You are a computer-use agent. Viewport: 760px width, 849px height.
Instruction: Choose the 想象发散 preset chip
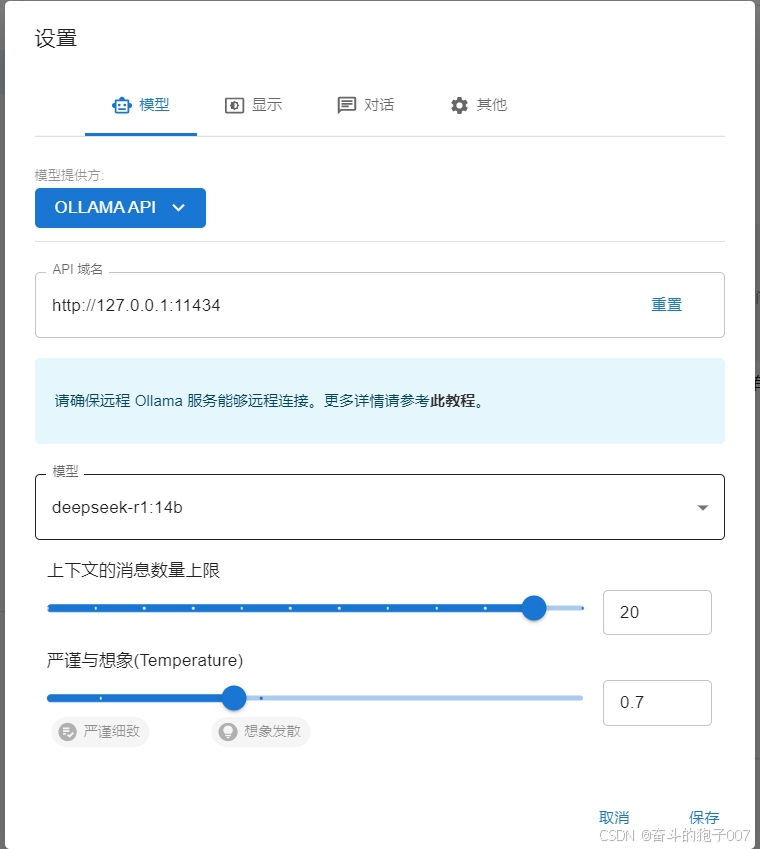[x=261, y=732]
